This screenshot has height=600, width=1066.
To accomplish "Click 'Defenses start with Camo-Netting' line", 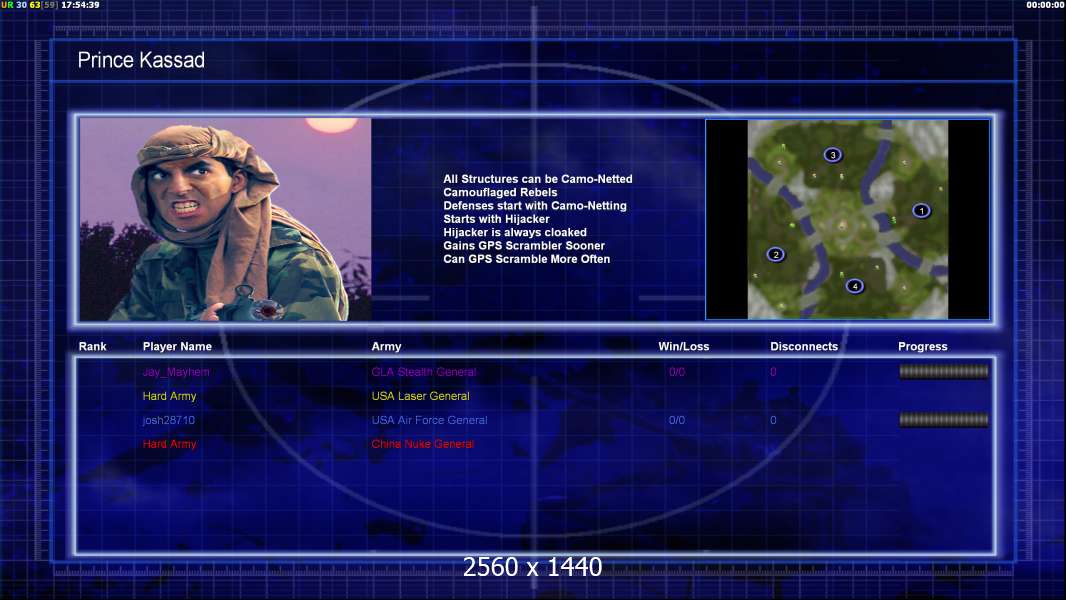I will pos(535,206).
